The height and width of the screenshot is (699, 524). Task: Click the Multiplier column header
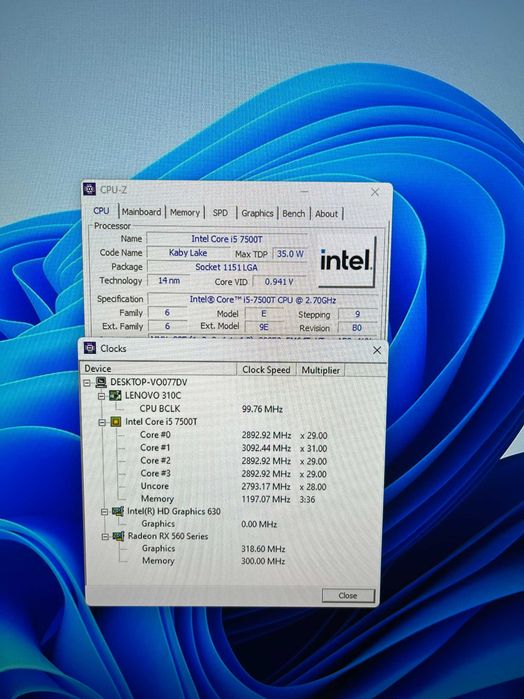pos(320,370)
